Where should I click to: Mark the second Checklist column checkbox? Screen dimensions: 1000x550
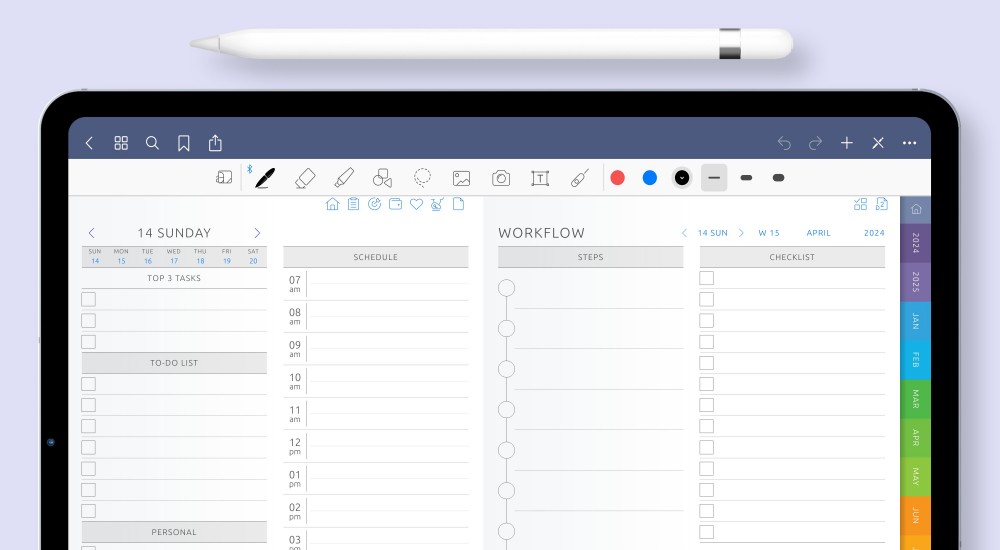tap(707, 299)
